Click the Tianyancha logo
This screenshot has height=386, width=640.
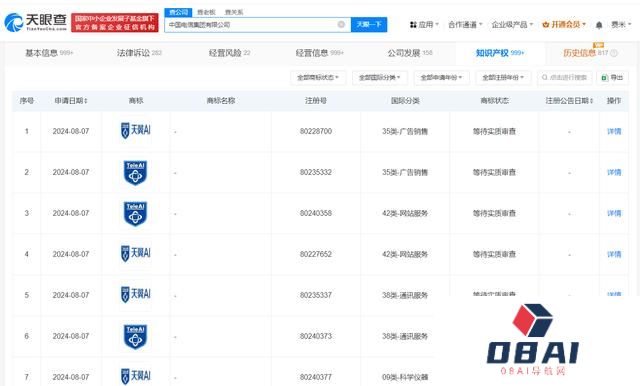pyautogui.click(x=36, y=22)
